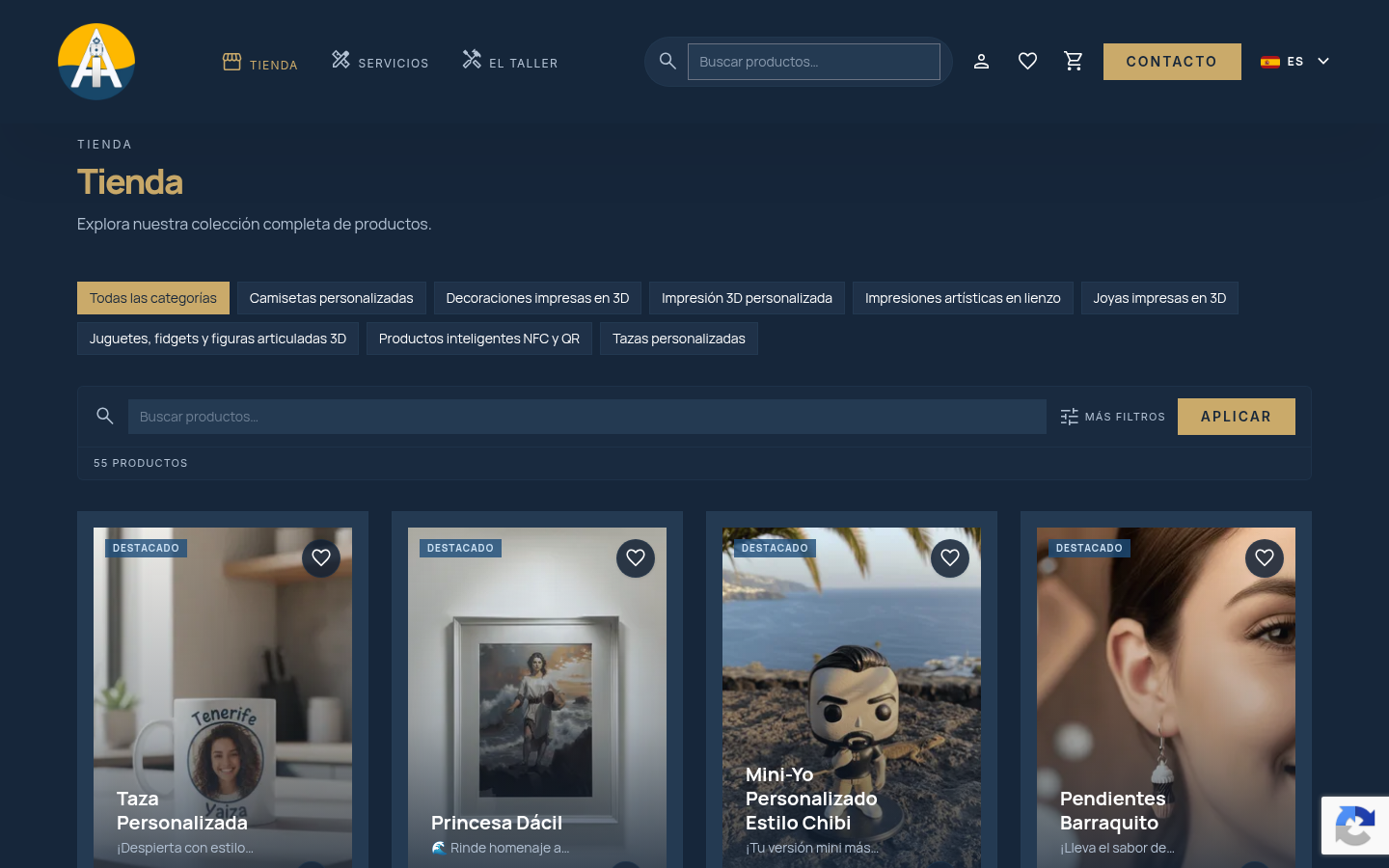Click the magnifier icon in the filter bar
Image resolution: width=1389 pixels, height=868 pixels.
[105, 416]
